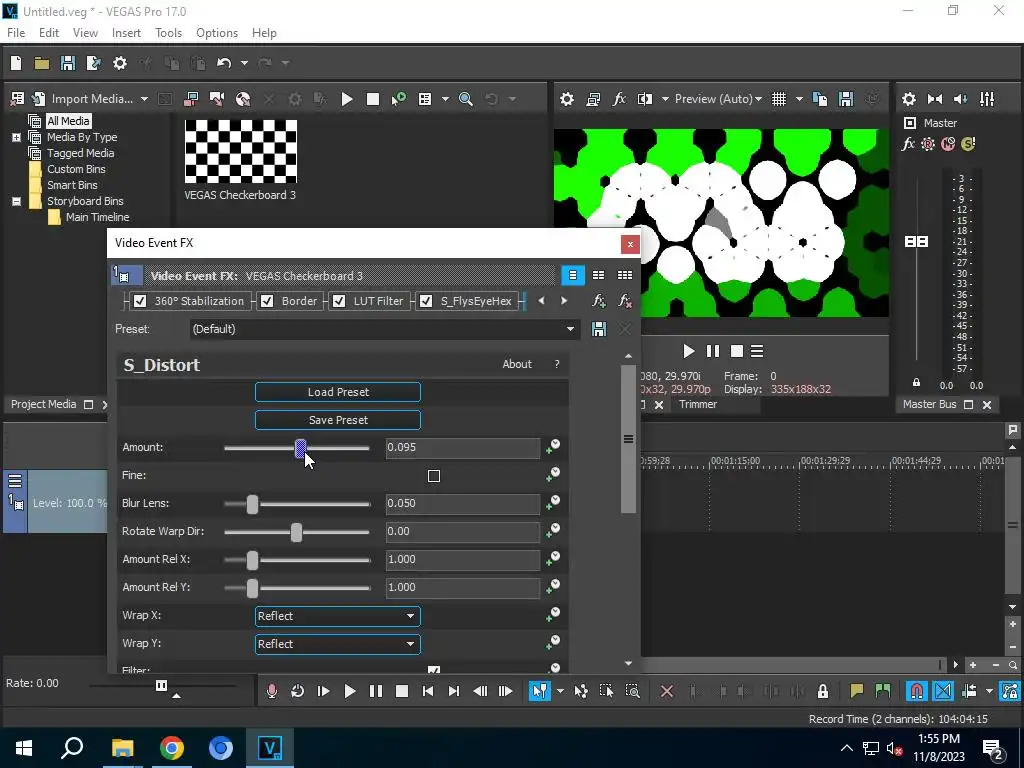Switch to the Trimmer tab
The height and width of the screenshot is (768, 1024).
[x=697, y=404]
